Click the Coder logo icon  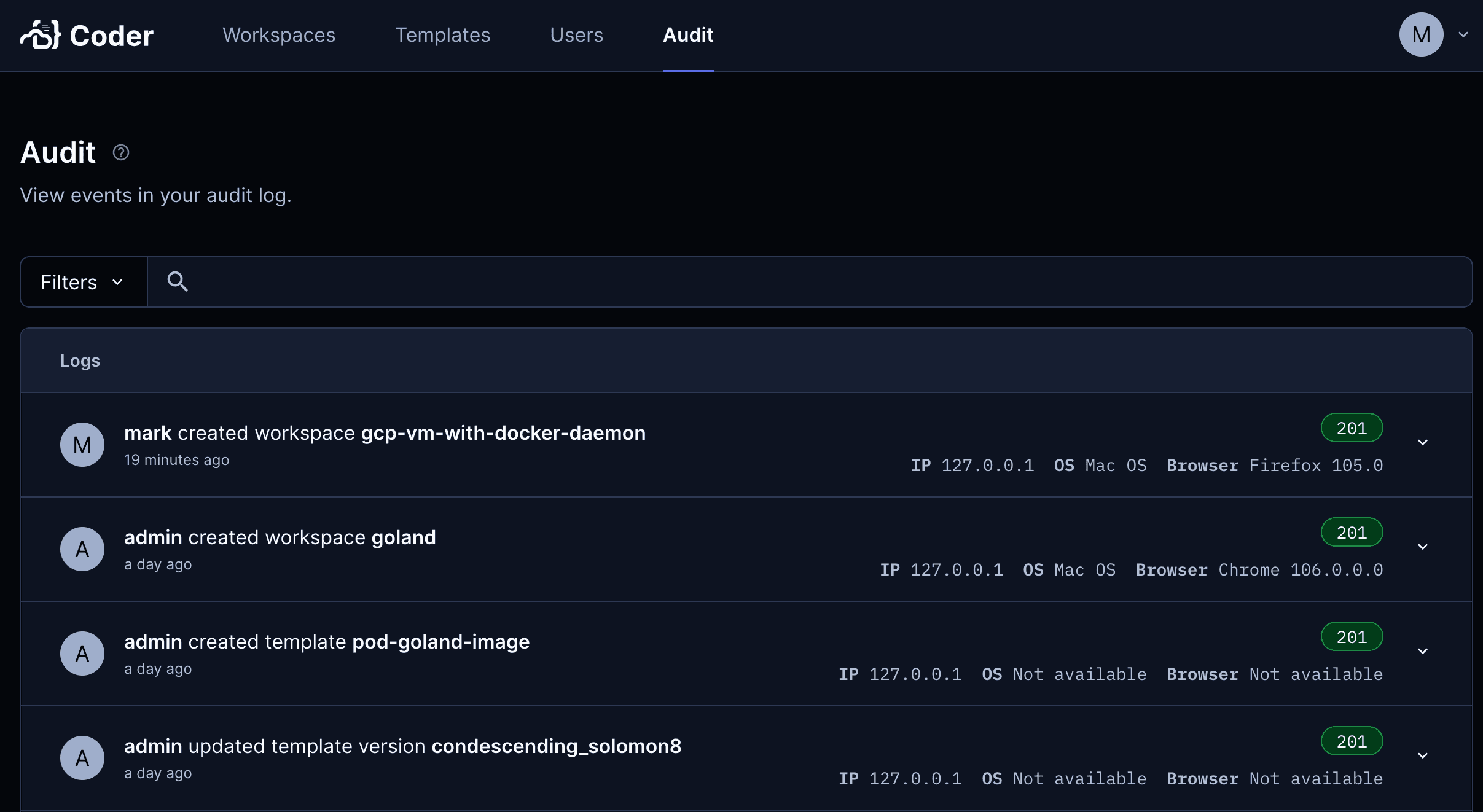41,34
